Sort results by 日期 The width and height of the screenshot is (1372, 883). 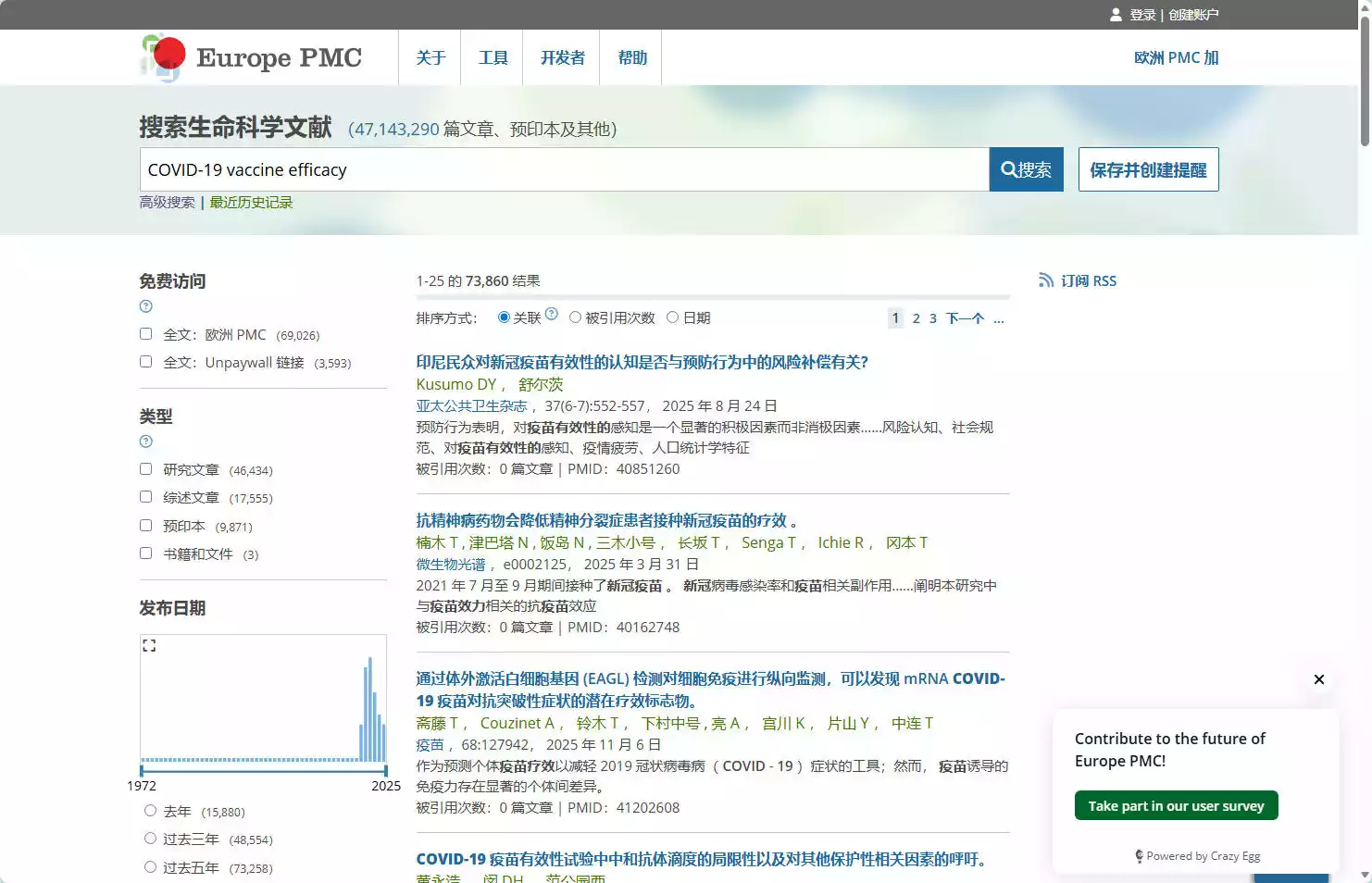[673, 317]
